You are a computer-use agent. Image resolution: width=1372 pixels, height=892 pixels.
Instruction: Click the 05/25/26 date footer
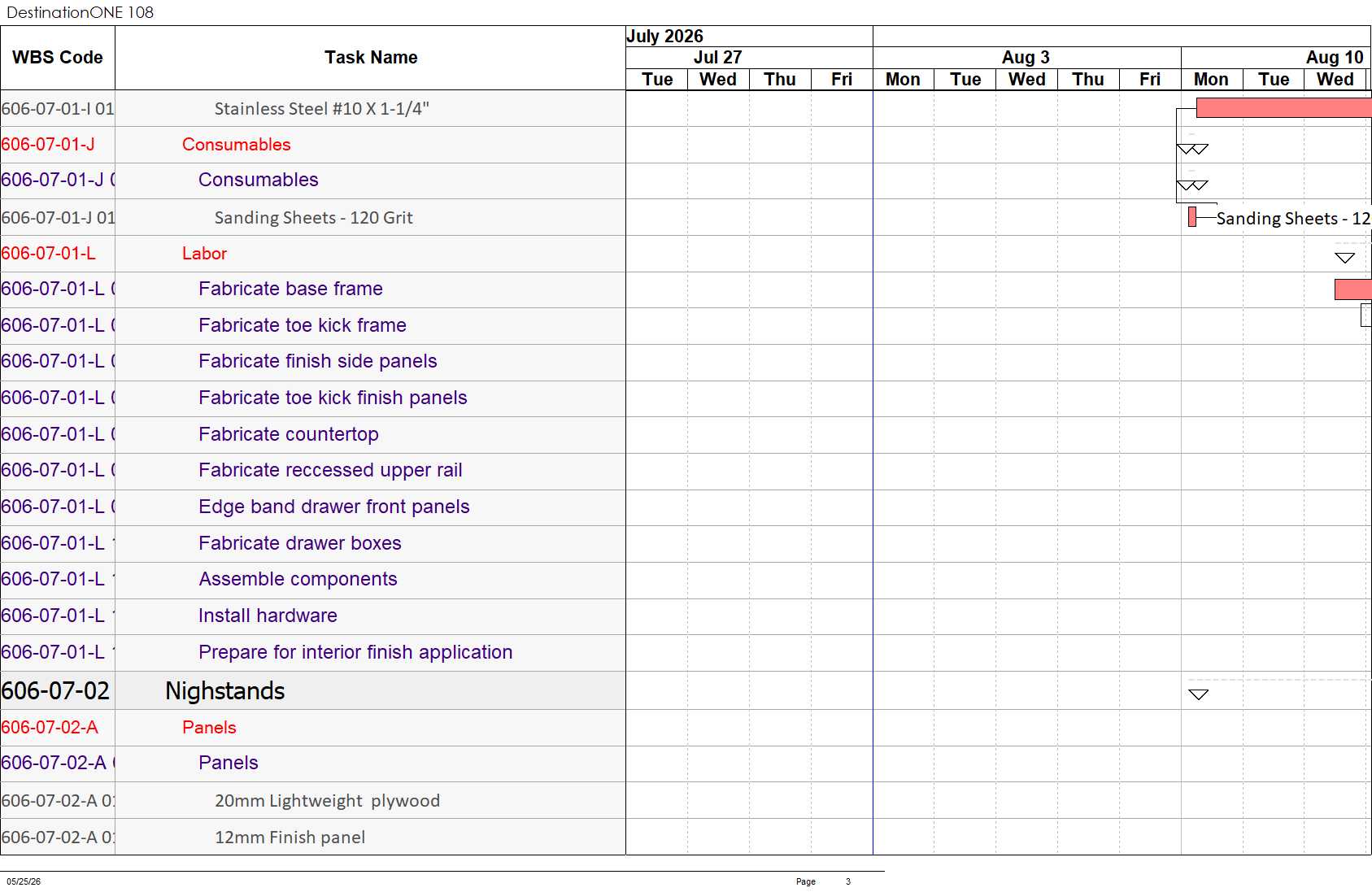tap(24, 881)
